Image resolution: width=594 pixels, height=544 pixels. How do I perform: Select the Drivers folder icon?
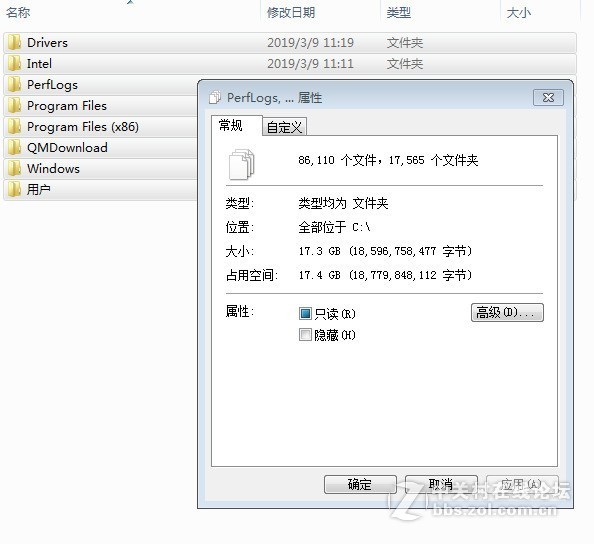(x=14, y=42)
